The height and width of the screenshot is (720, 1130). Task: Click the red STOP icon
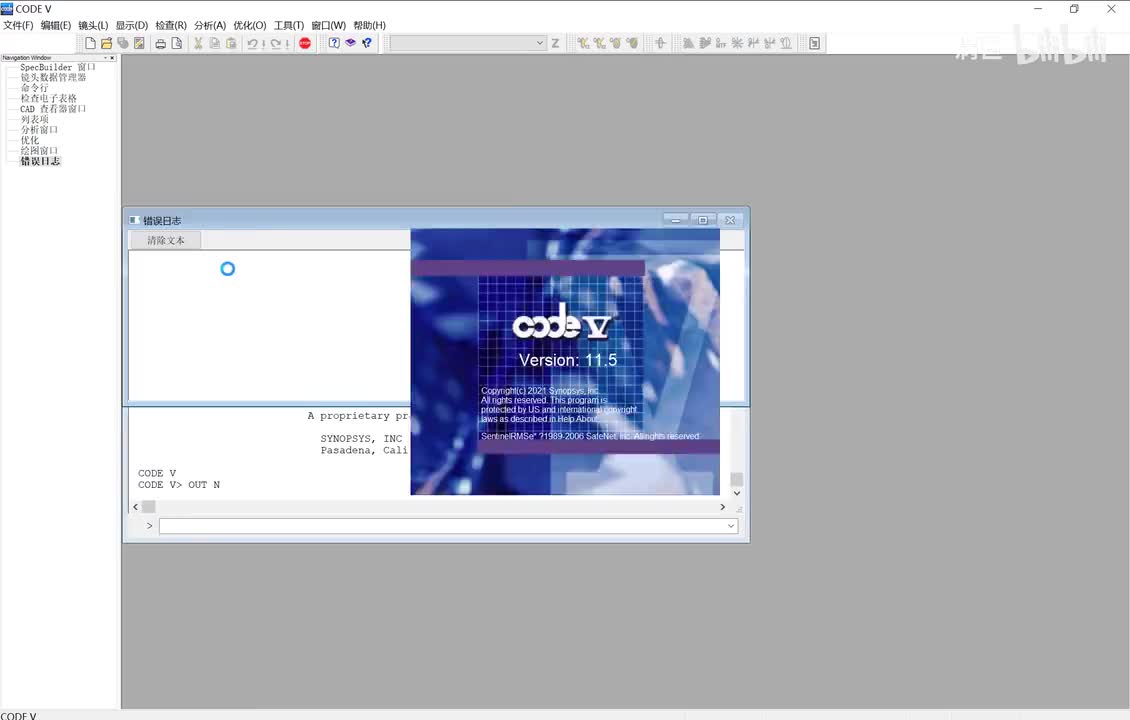(x=305, y=43)
